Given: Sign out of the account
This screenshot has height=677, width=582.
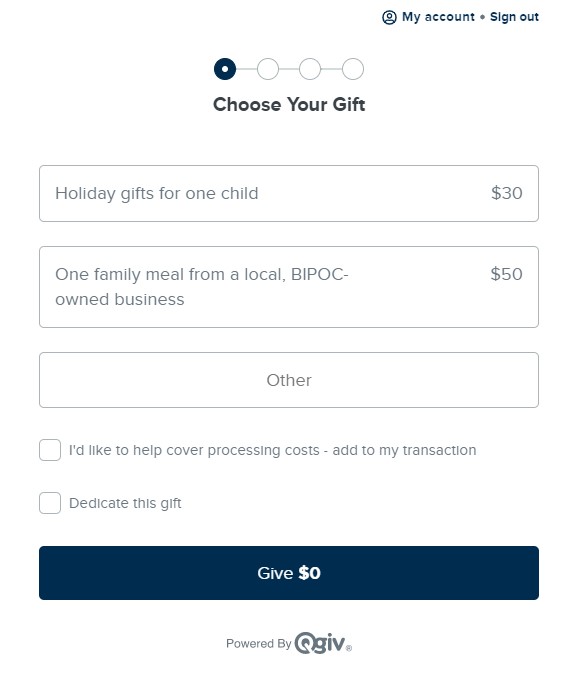Looking at the screenshot, I should click(x=514, y=17).
